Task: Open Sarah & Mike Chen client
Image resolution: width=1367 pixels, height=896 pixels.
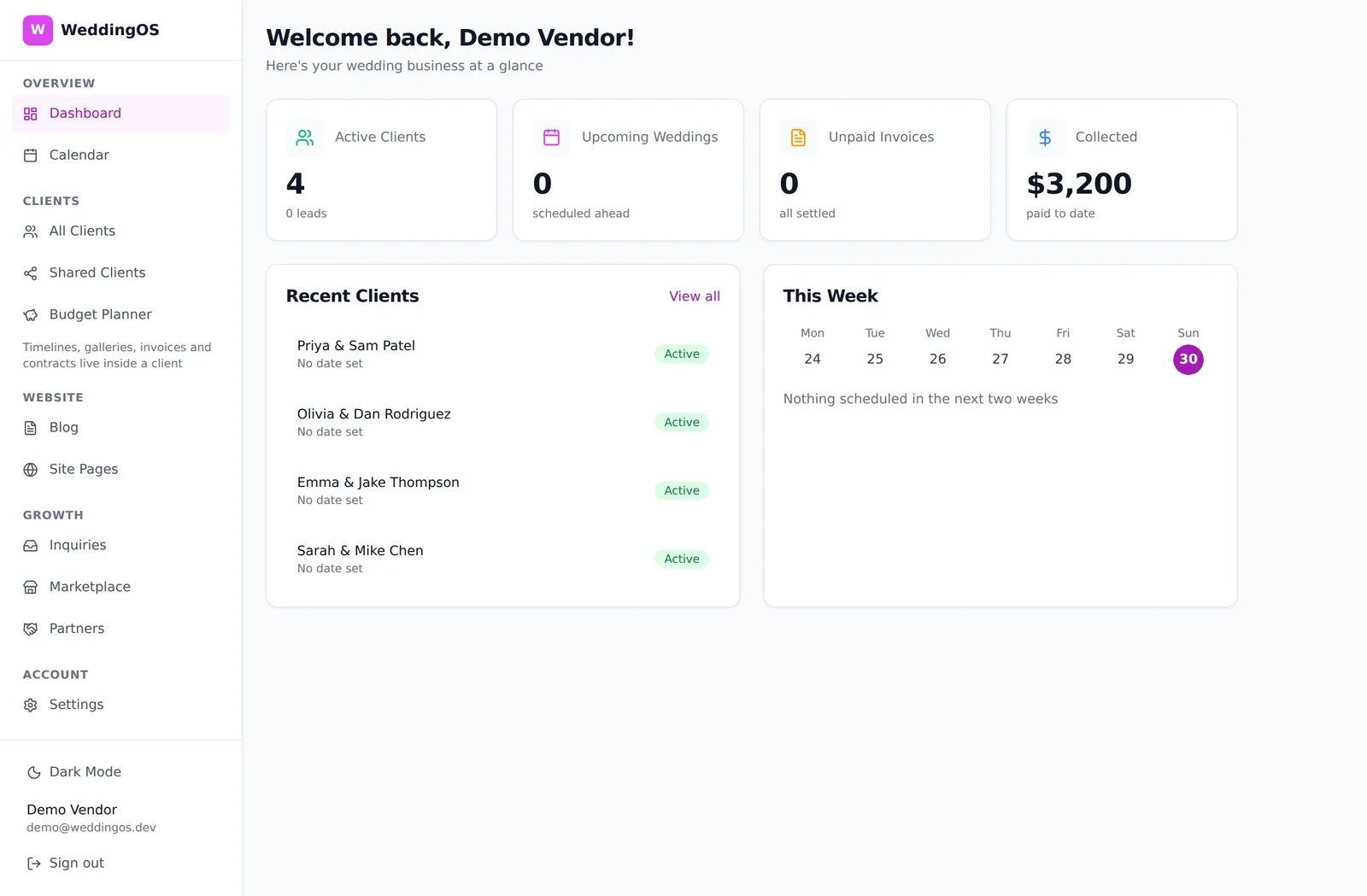Action: pyautogui.click(x=502, y=559)
